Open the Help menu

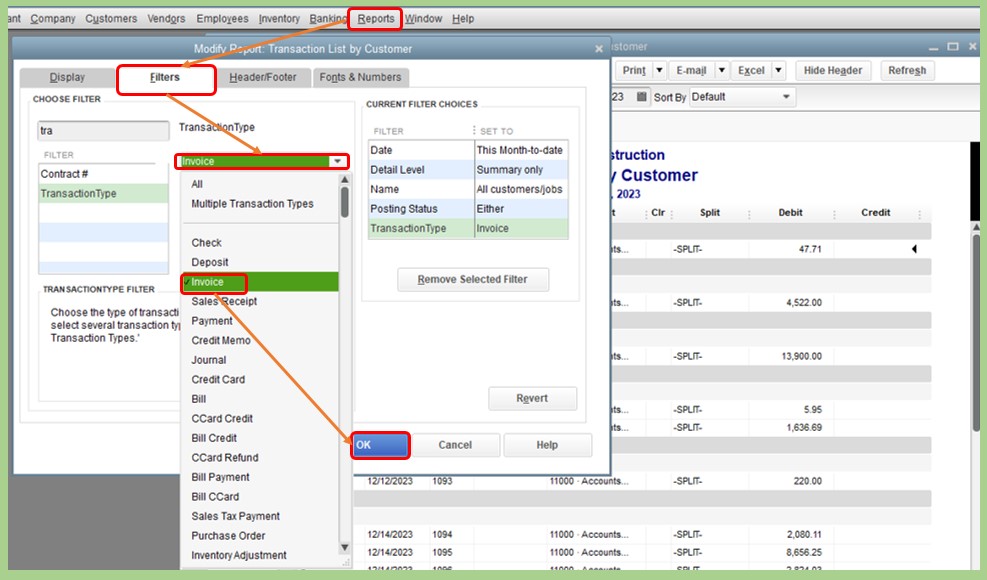[x=463, y=19]
